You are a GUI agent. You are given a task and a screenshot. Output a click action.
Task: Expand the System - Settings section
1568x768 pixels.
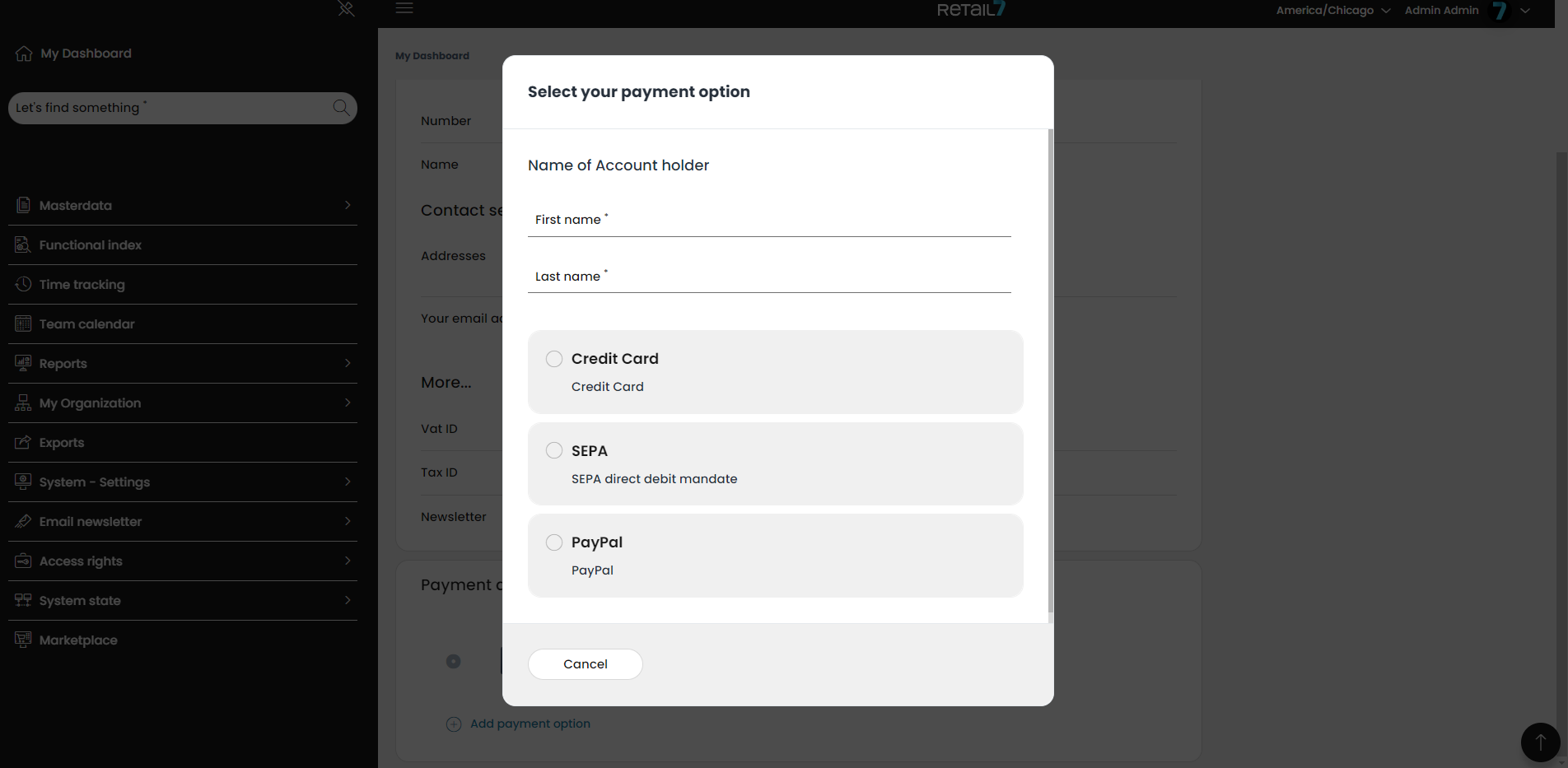coord(347,482)
